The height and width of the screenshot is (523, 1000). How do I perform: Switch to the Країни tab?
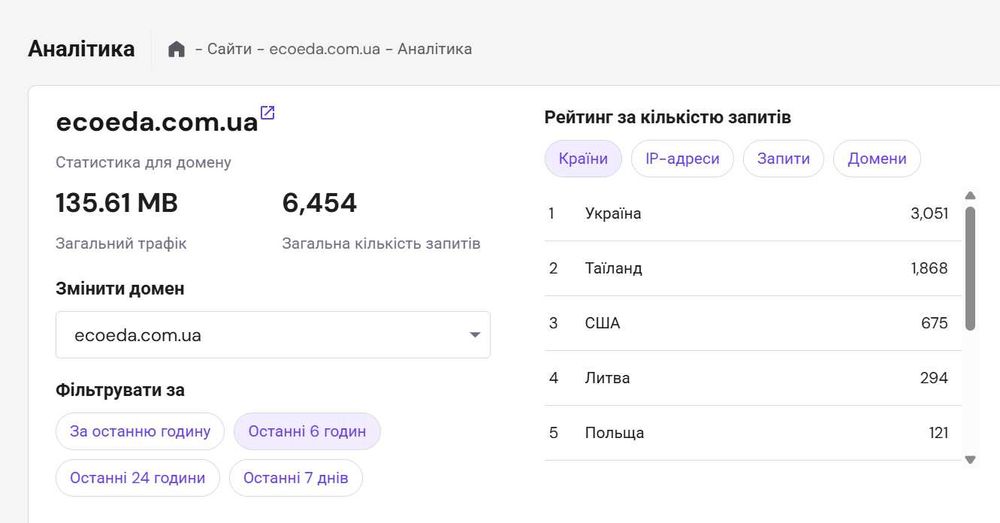583,159
